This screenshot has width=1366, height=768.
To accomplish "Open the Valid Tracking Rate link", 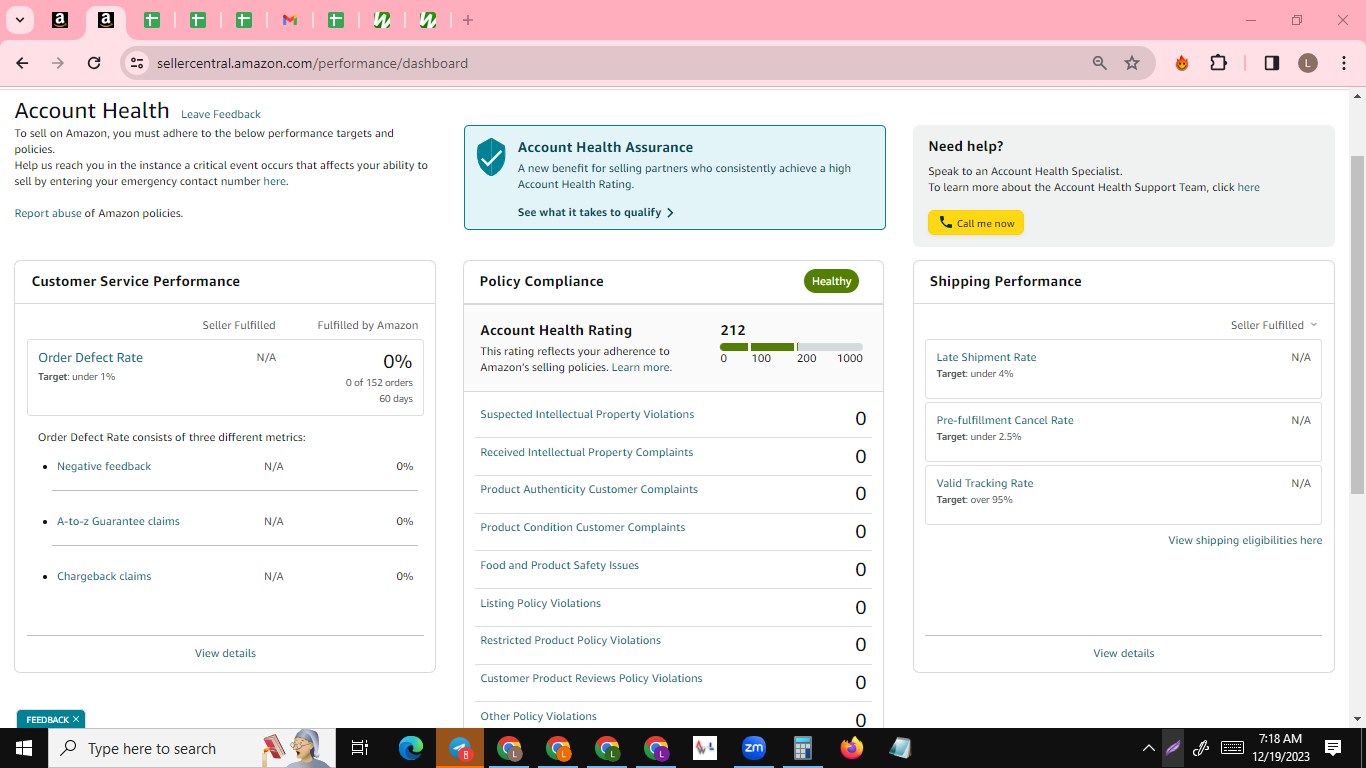I will pos(985,483).
